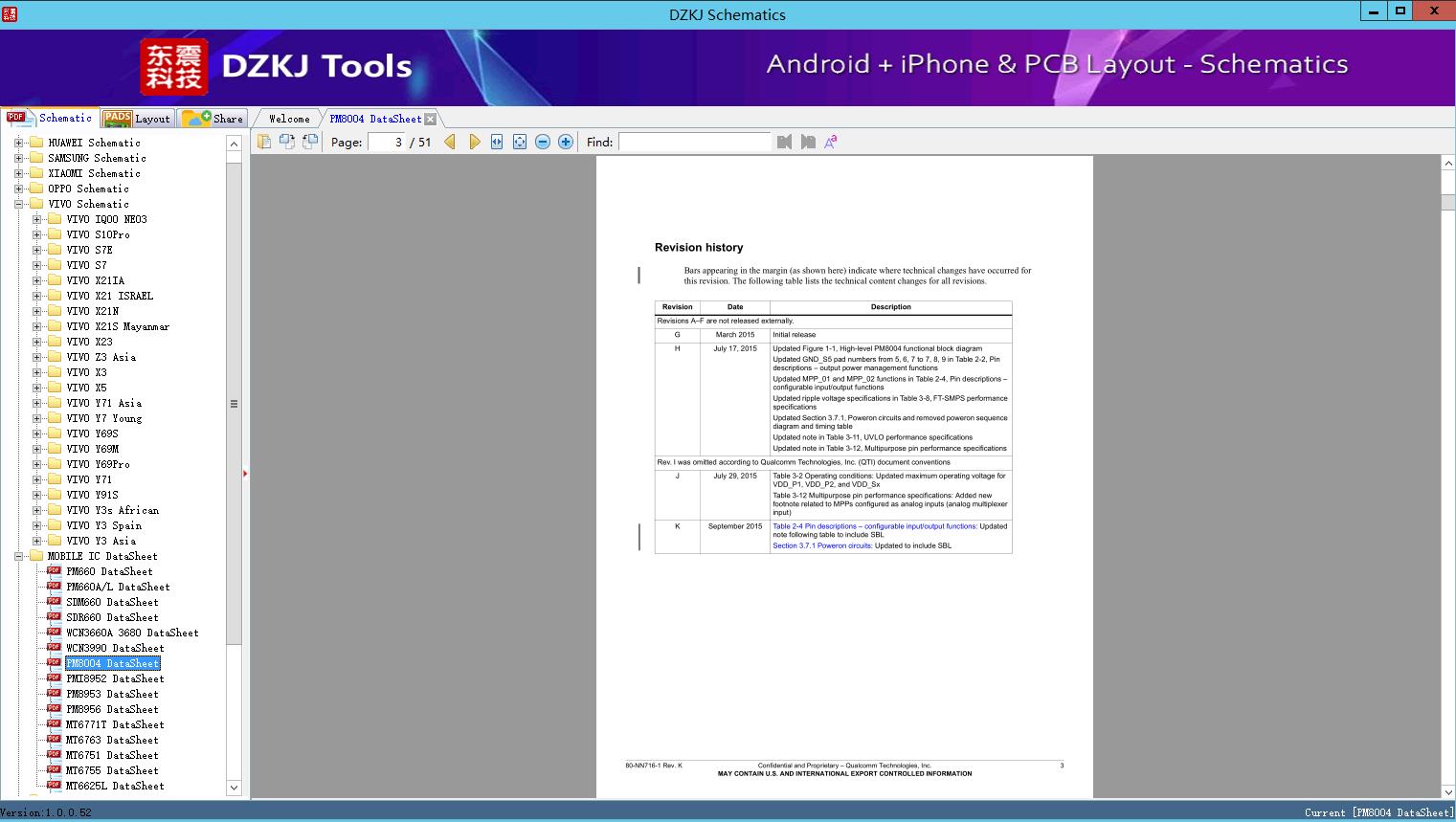Image resolution: width=1456 pixels, height=822 pixels.
Task: Click the DZKJ Tools logo
Action: coord(276,67)
